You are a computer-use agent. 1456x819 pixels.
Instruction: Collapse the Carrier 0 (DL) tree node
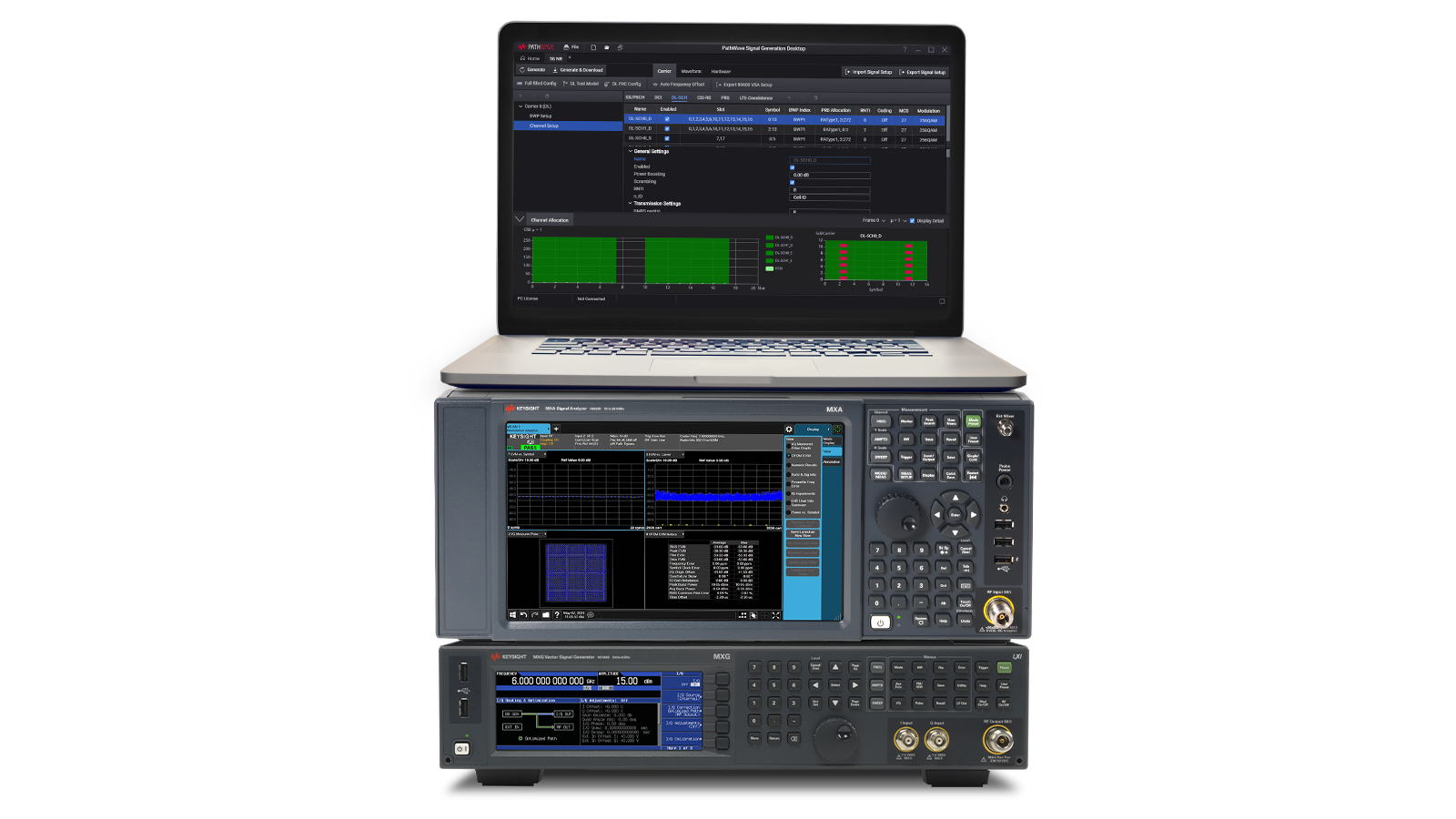tap(521, 106)
